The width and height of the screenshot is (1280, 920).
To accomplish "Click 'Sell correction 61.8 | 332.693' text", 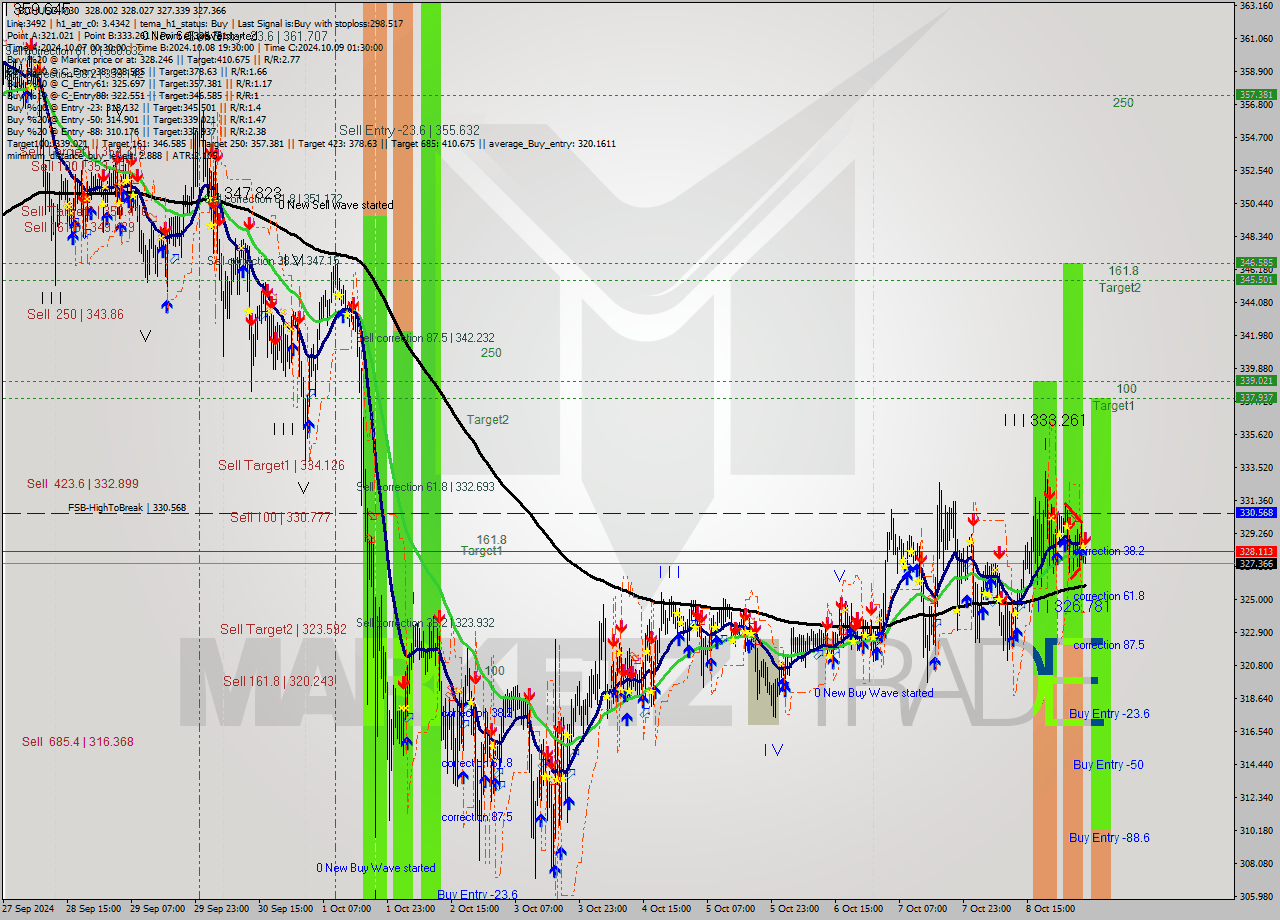I will pyautogui.click(x=425, y=487).
